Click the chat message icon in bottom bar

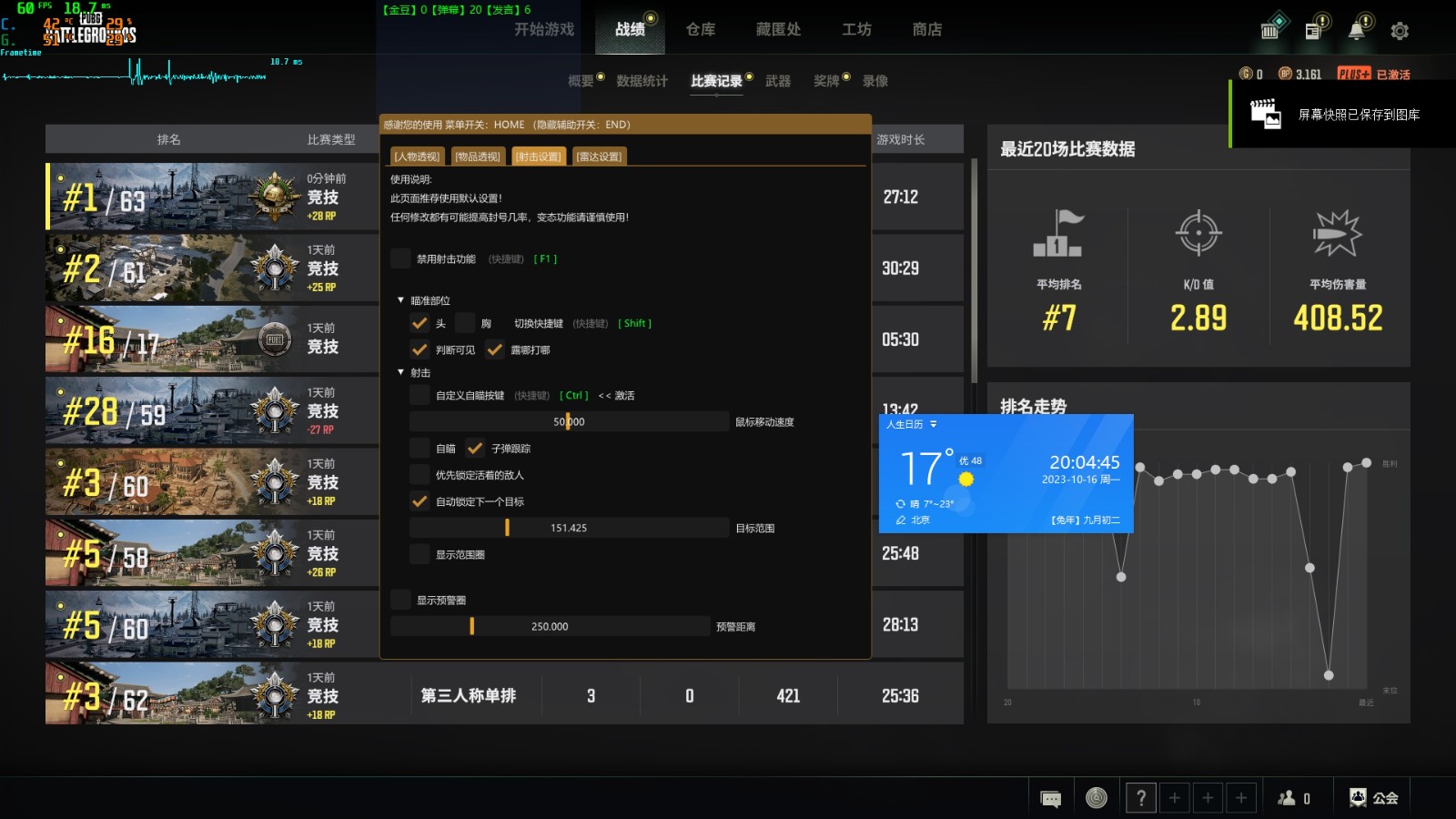(x=1051, y=799)
